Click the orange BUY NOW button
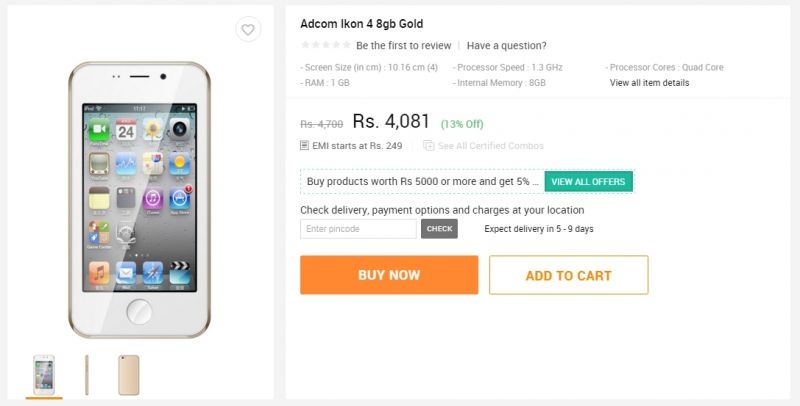 (389, 275)
